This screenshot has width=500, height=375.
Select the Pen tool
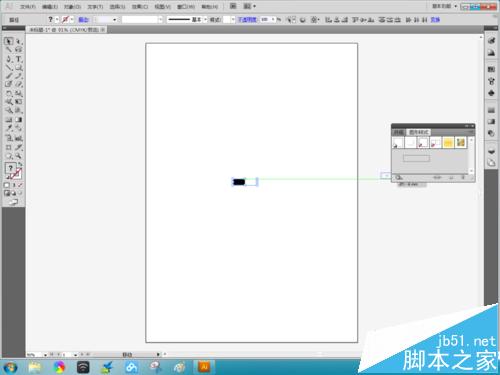pos(9,59)
